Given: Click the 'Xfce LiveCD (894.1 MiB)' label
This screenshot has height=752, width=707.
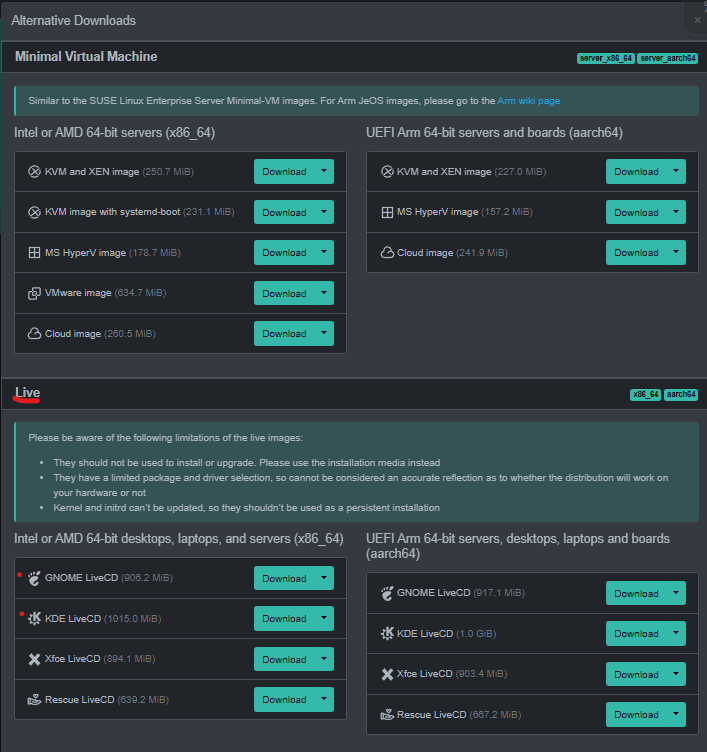Looking at the screenshot, I should pyautogui.click(x=100, y=659).
